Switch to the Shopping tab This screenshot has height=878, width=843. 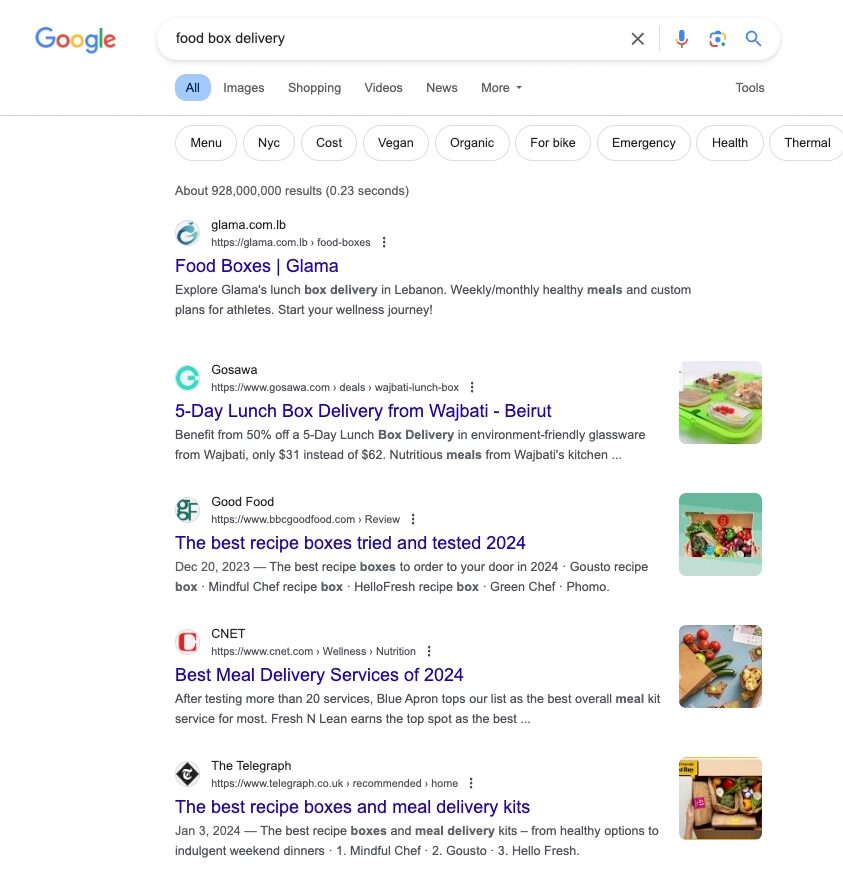(314, 88)
